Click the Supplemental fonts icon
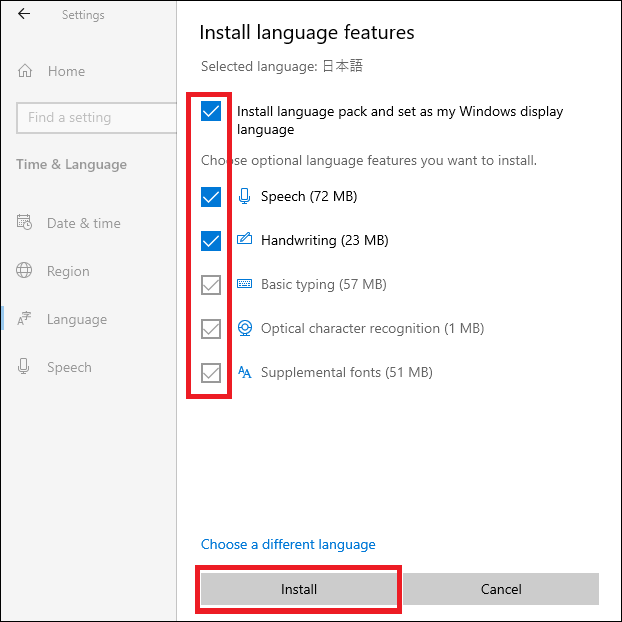The height and width of the screenshot is (622, 622). [x=245, y=372]
